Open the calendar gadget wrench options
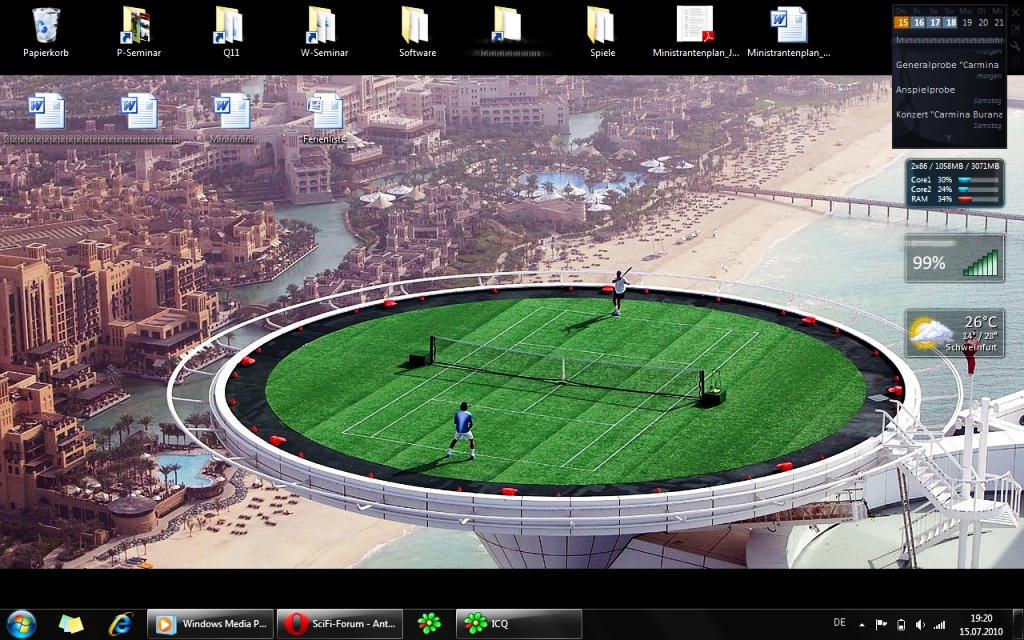The image size is (1024, 640). (1016, 47)
